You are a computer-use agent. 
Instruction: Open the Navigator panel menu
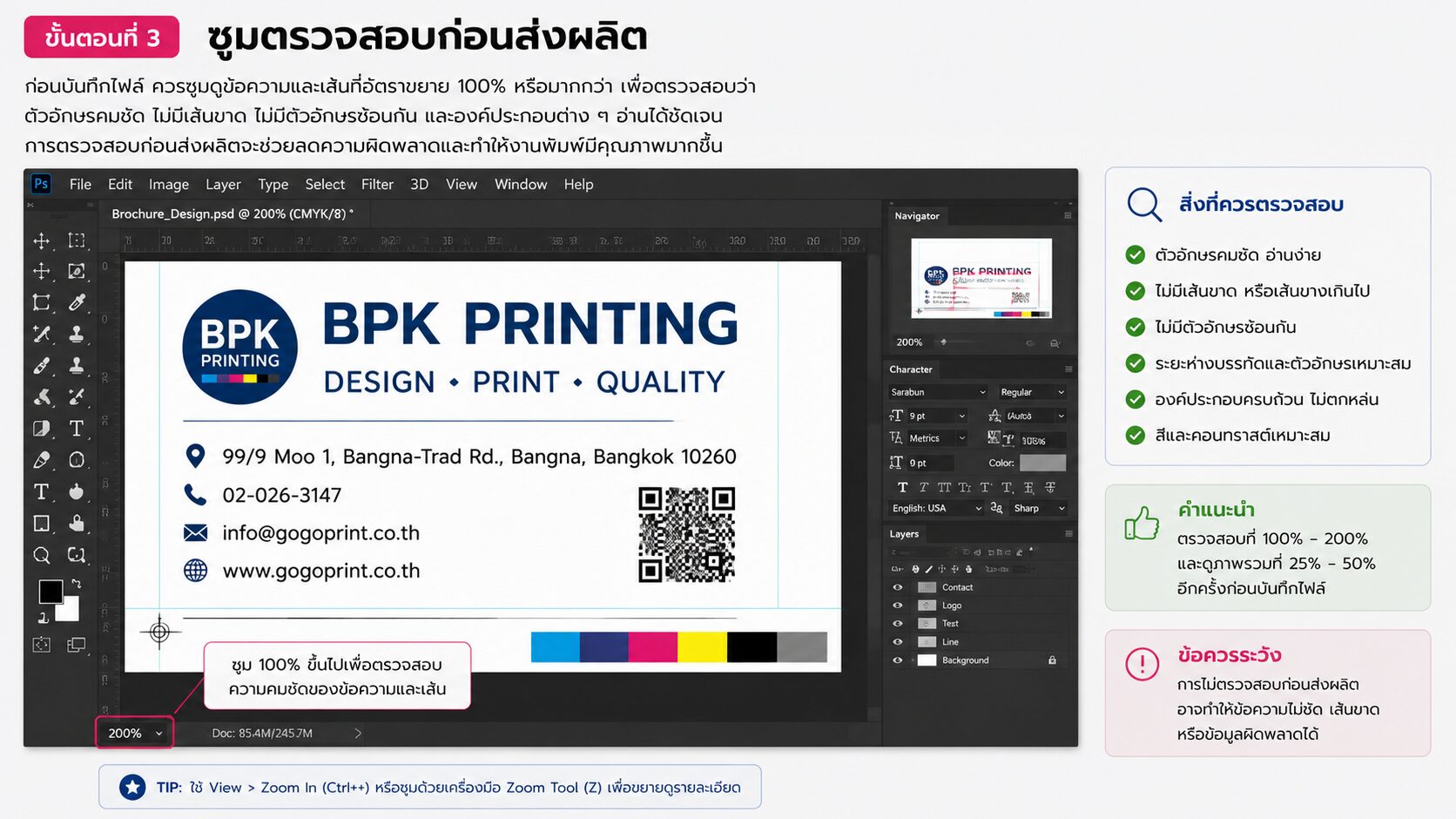[1068, 215]
